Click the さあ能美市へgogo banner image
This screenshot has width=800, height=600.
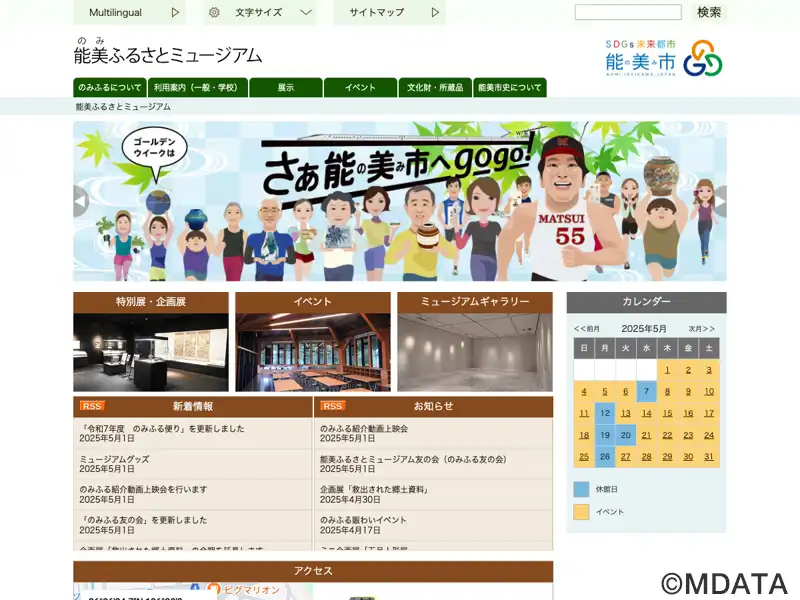[x=400, y=201]
